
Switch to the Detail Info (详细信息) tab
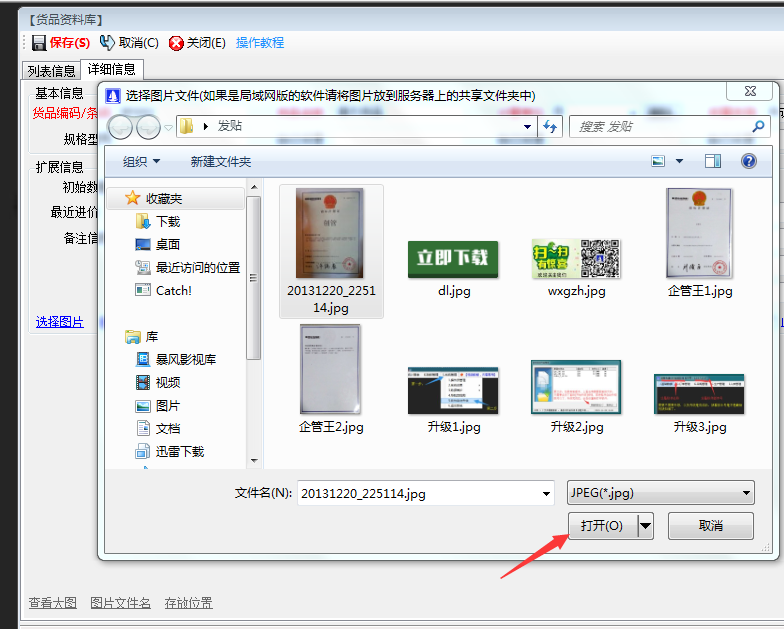[112, 70]
